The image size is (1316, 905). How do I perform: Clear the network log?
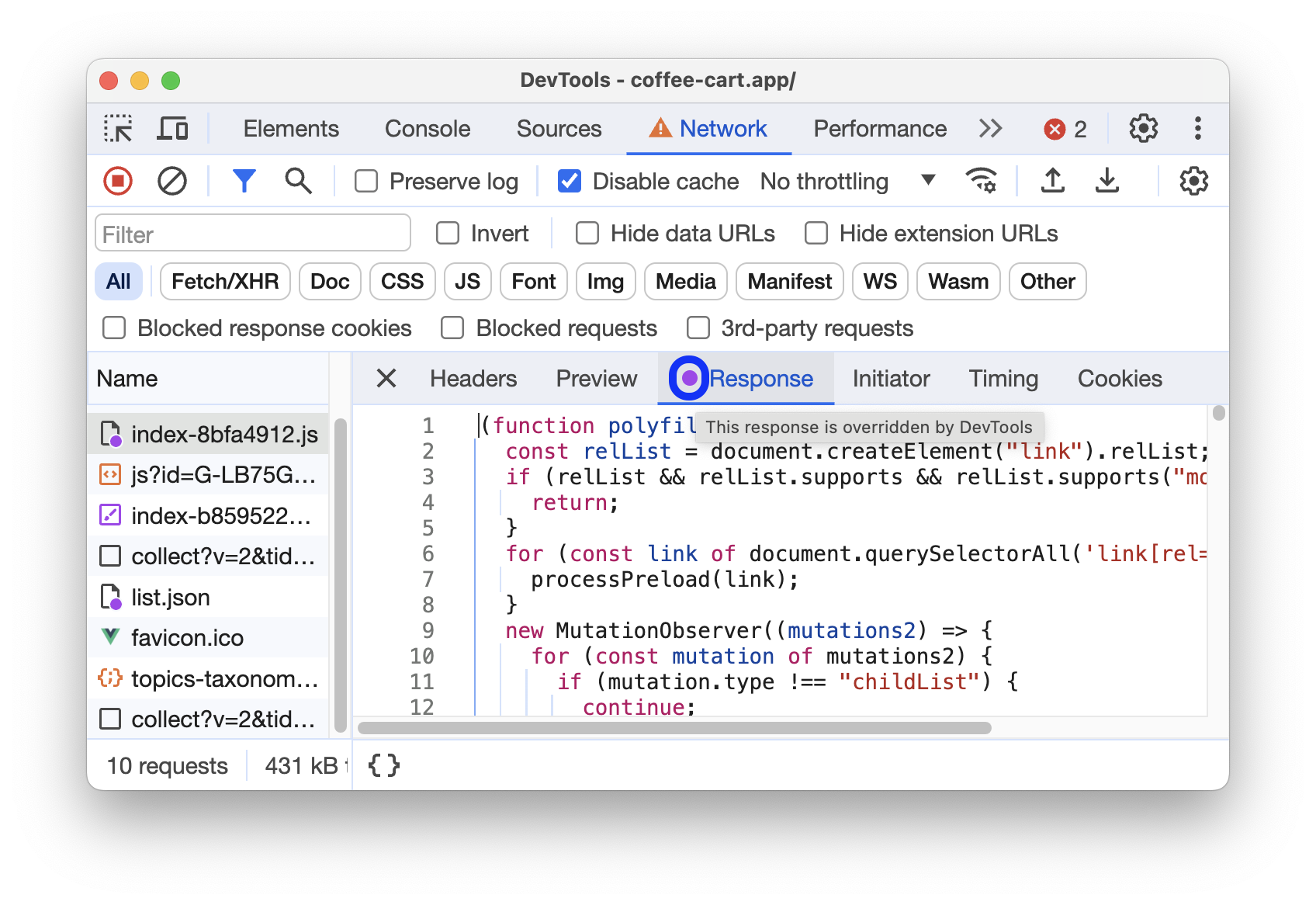172,181
